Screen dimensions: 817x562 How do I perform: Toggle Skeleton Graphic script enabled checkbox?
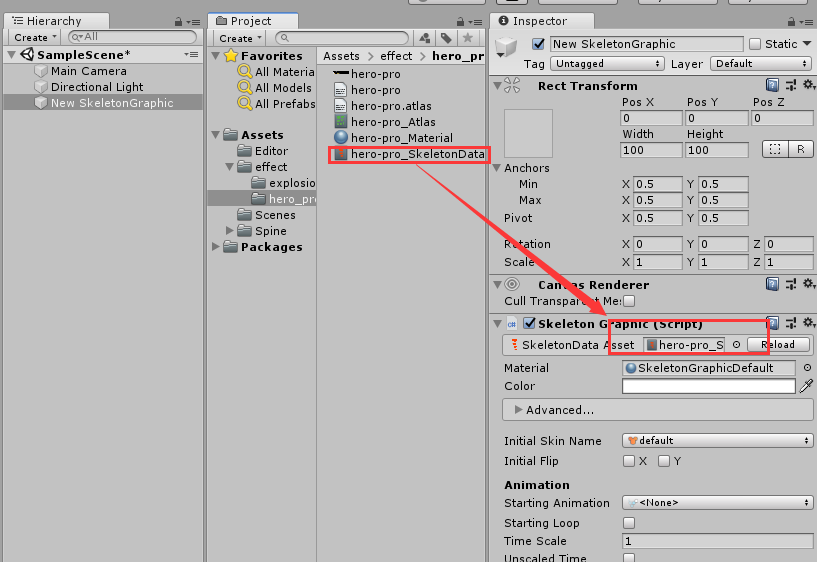pyautogui.click(x=529, y=323)
